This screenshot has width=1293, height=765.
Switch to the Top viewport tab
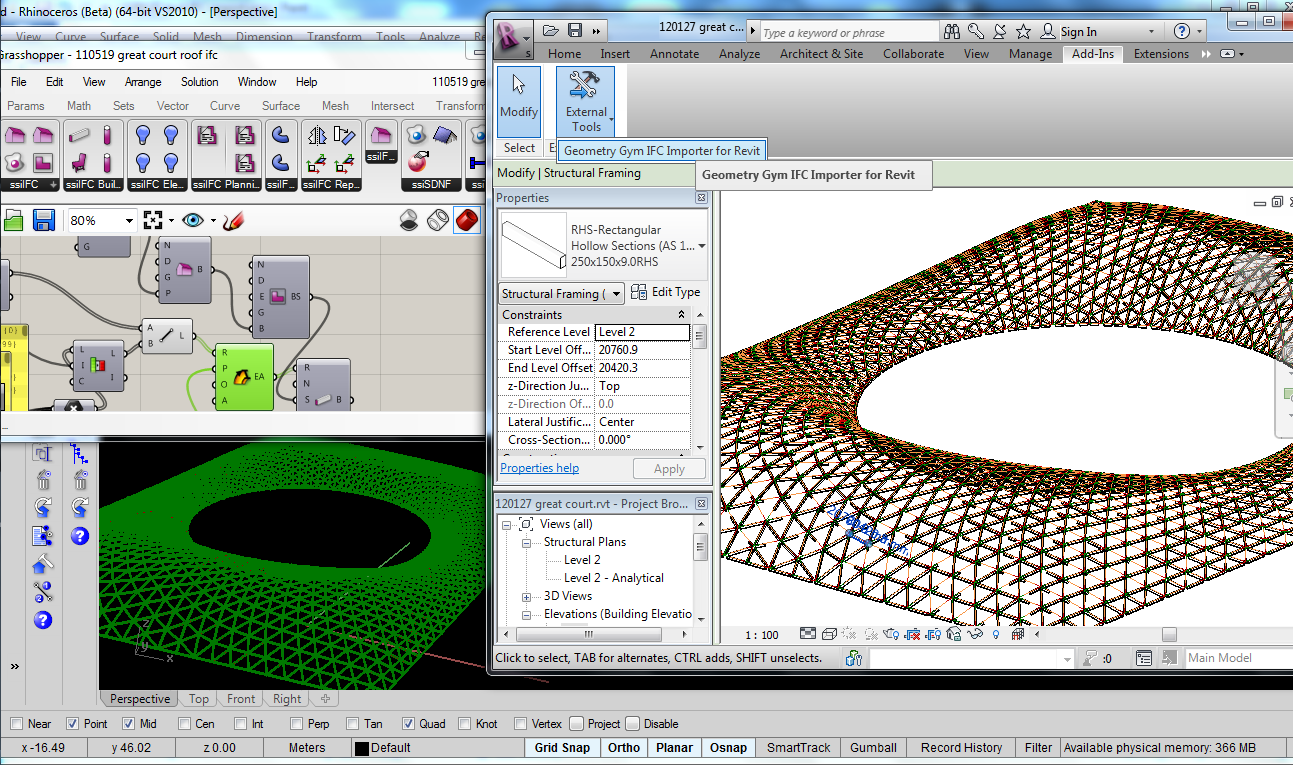(x=199, y=699)
